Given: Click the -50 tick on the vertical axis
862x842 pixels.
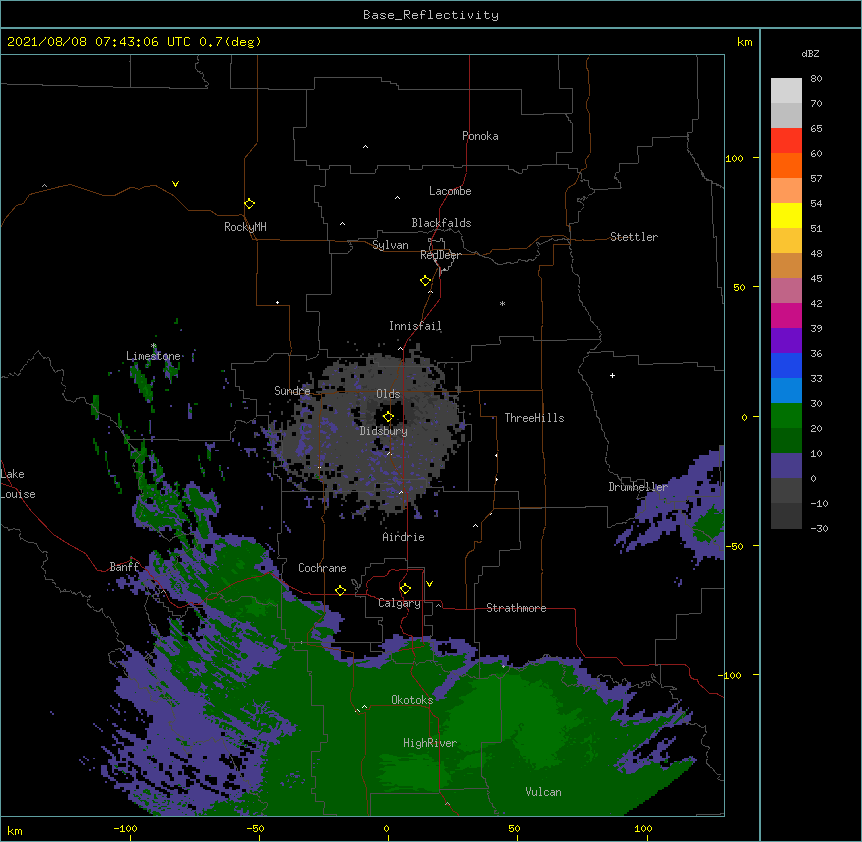Looking at the screenshot, I should (x=734, y=546).
